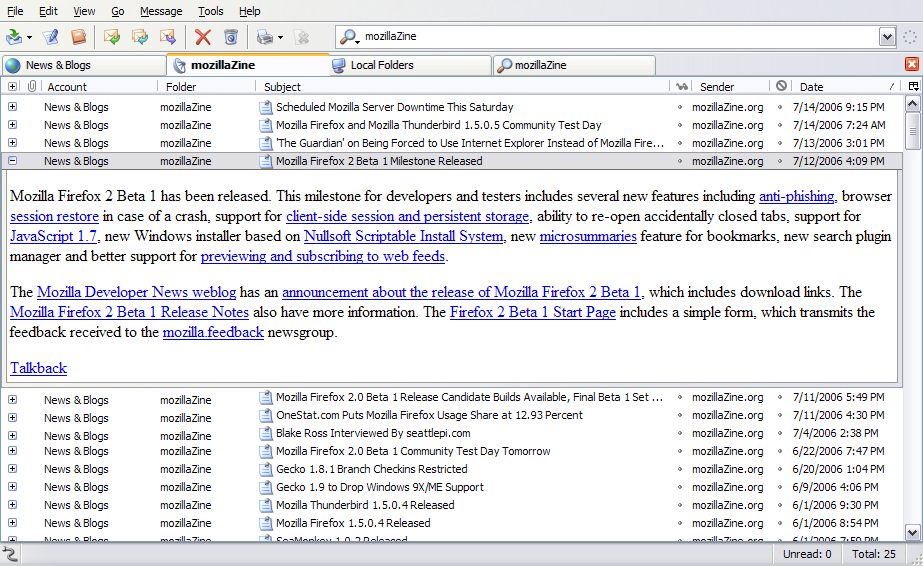This screenshot has height=566, width=923.
Task: Click the Junk bin toolbar icon
Action: click(x=231, y=37)
